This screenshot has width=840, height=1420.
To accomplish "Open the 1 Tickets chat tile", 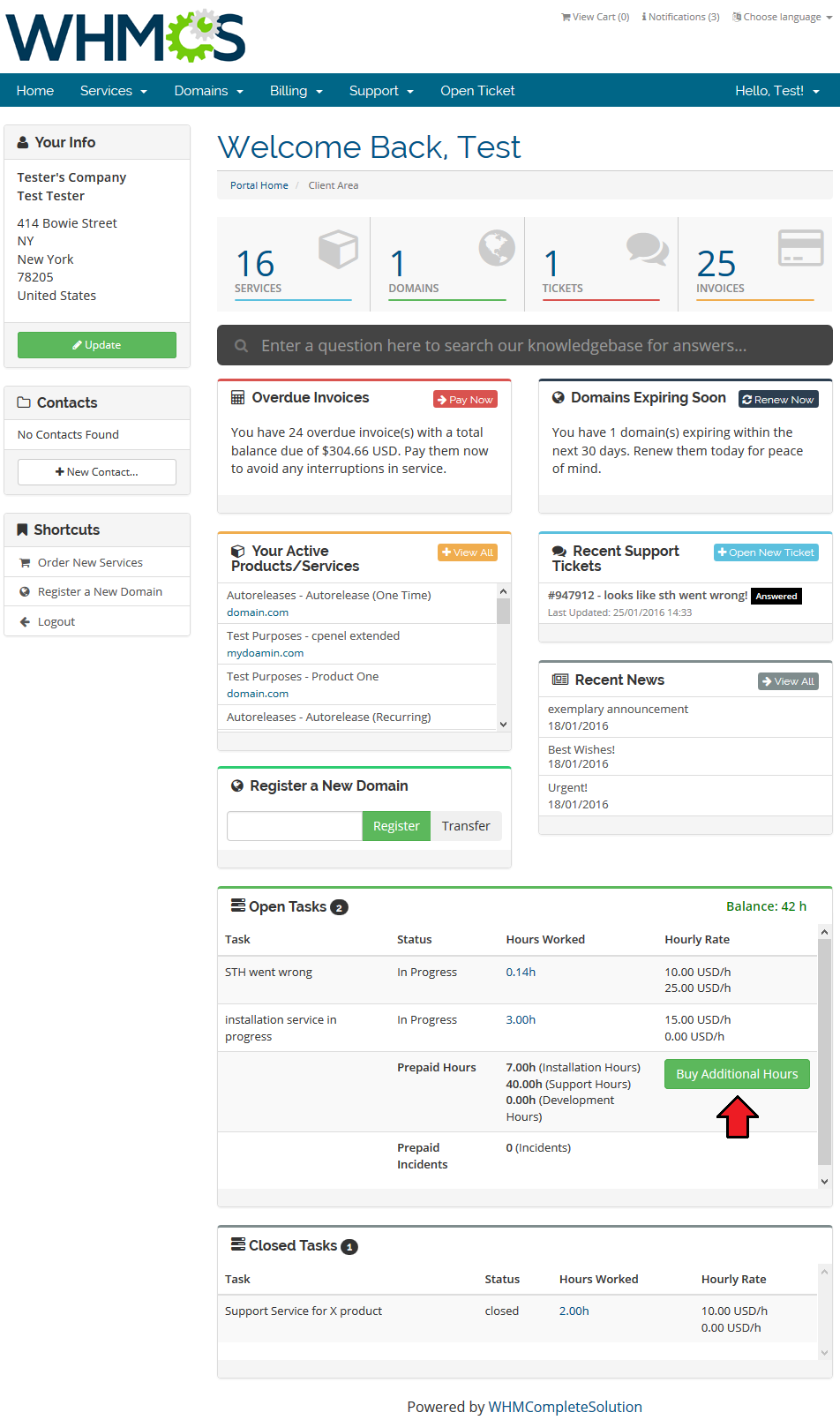I will 601,264.
